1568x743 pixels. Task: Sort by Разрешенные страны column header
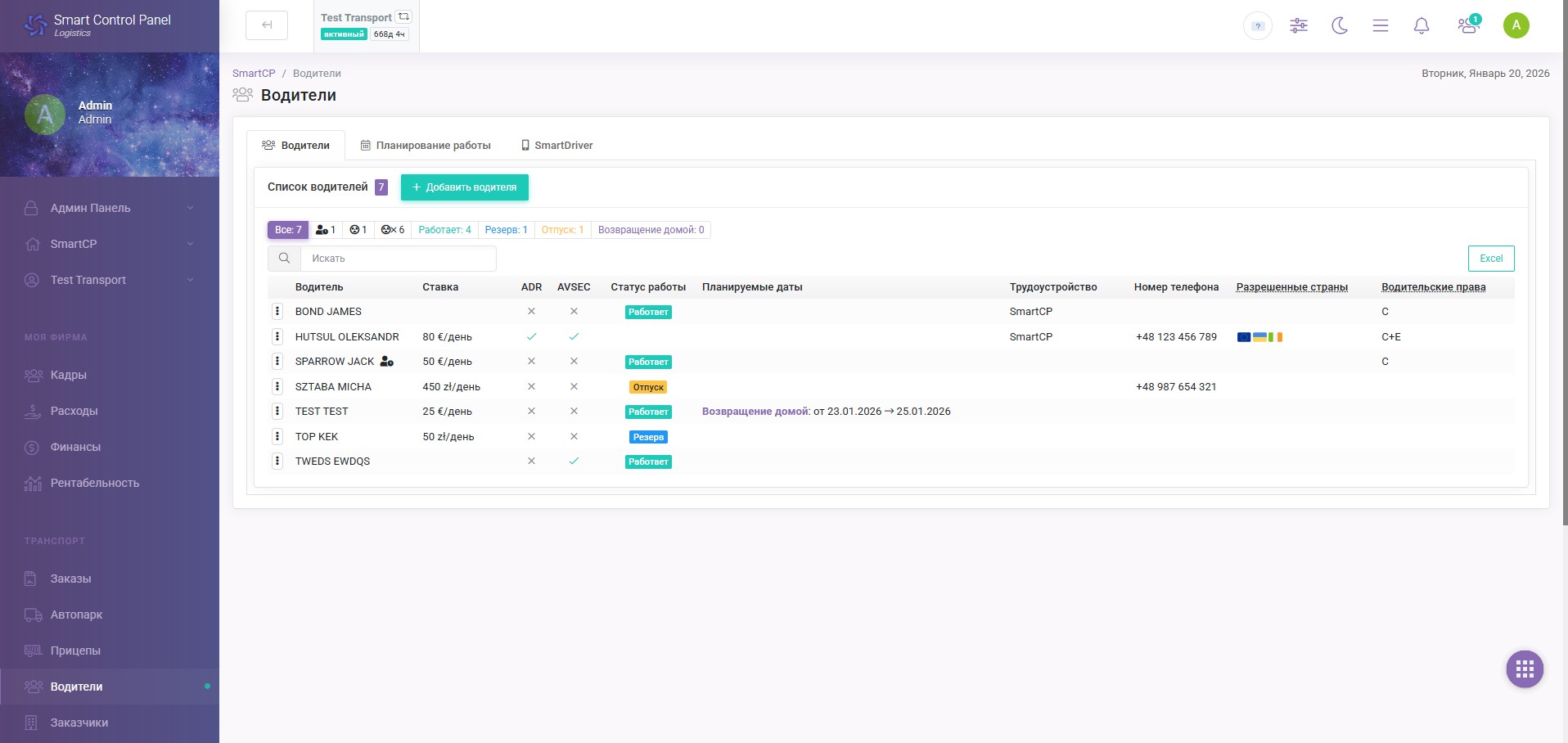[1291, 287]
